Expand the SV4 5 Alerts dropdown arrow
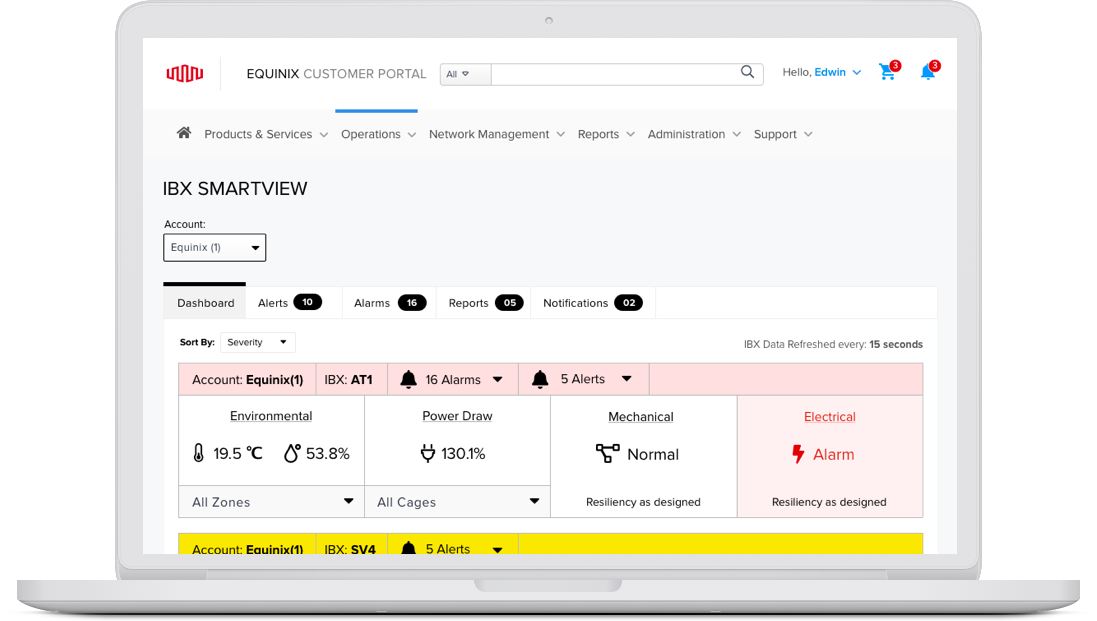1097x621 pixels. tap(497, 550)
